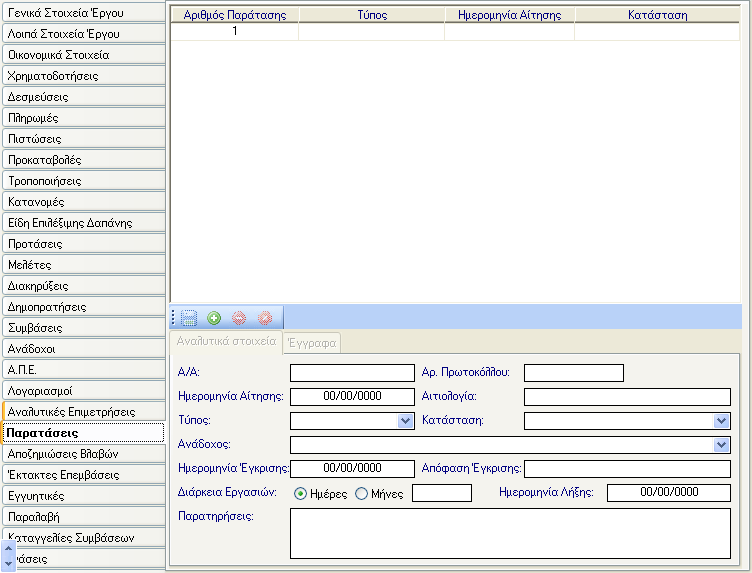Open Αποζημιώσεις Βλαβών section
Image resolution: width=752 pixels, height=573 pixels.
coord(84,454)
